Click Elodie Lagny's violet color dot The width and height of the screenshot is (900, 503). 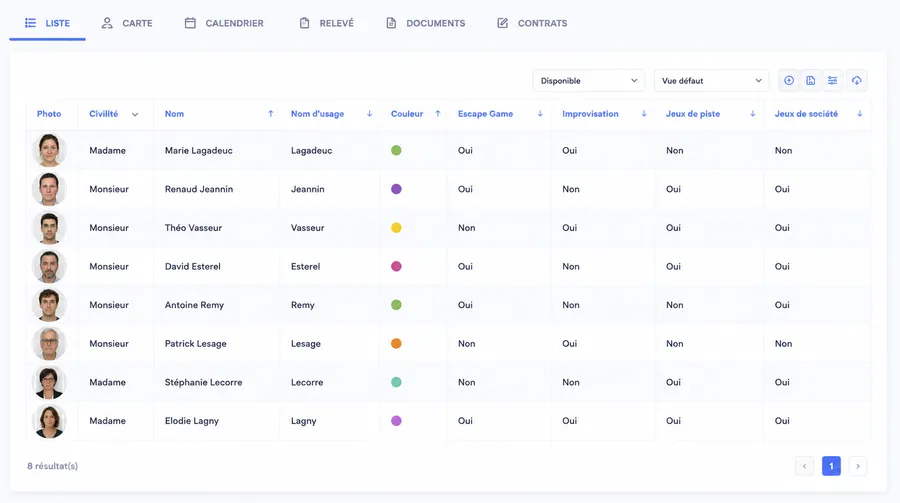(x=396, y=421)
